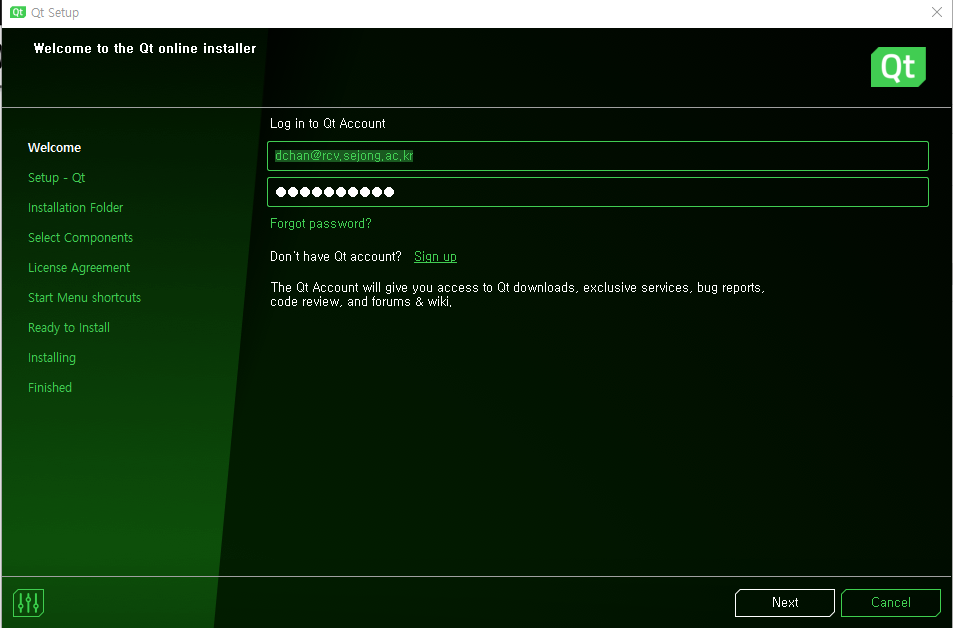Image resolution: width=953 pixels, height=628 pixels.
Task: Open the License Agreement step
Action: pos(79,268)
